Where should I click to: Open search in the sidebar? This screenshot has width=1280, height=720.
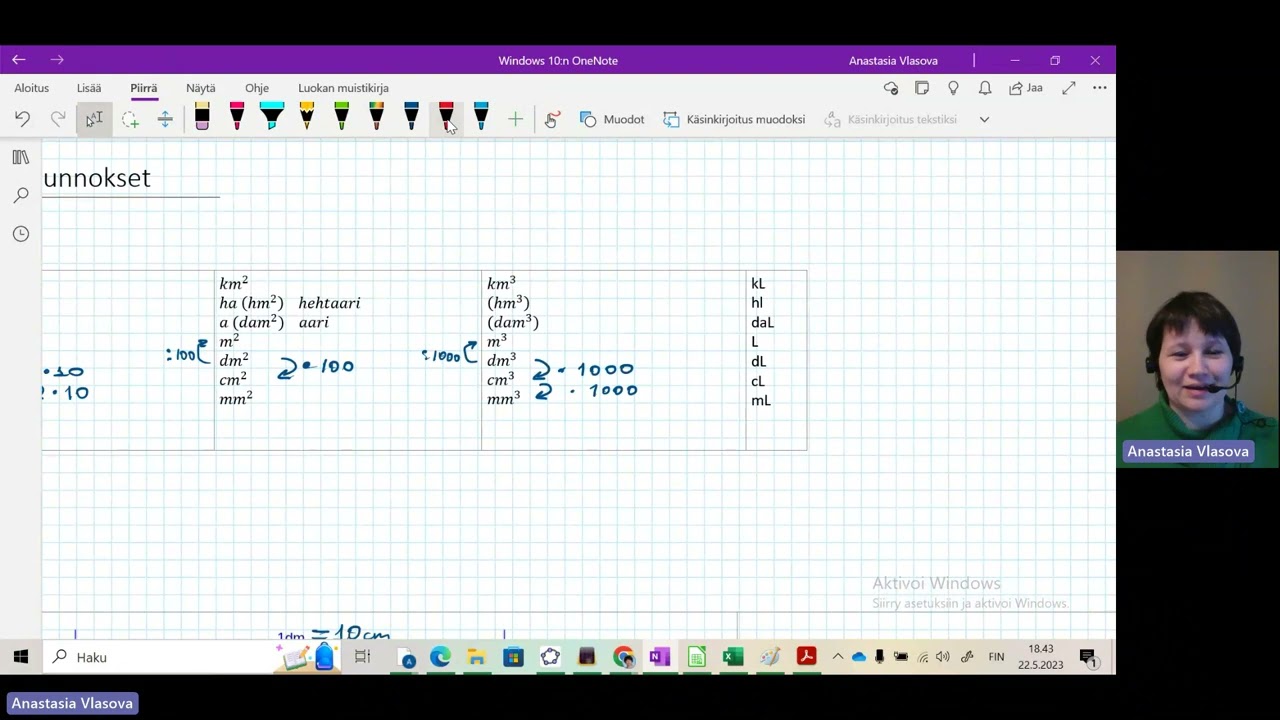21,195
